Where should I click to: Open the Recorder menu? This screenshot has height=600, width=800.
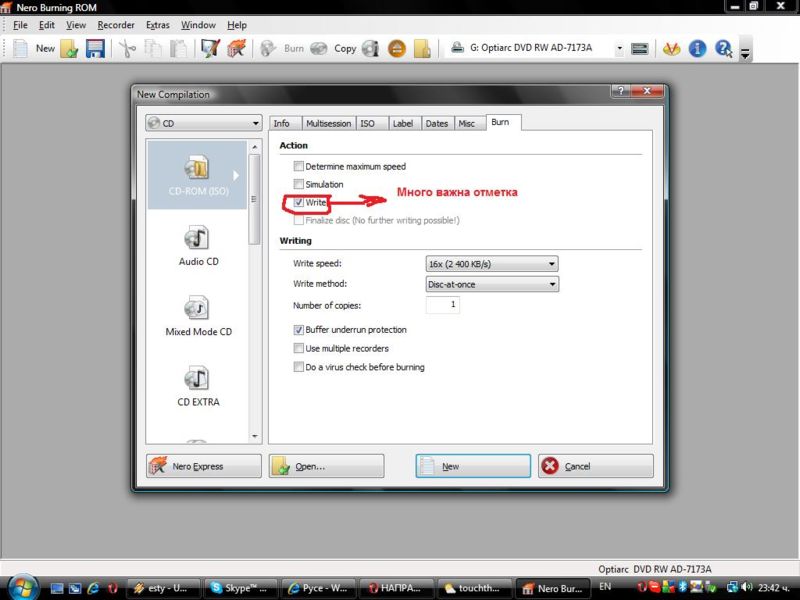click(x=116, y=25)
